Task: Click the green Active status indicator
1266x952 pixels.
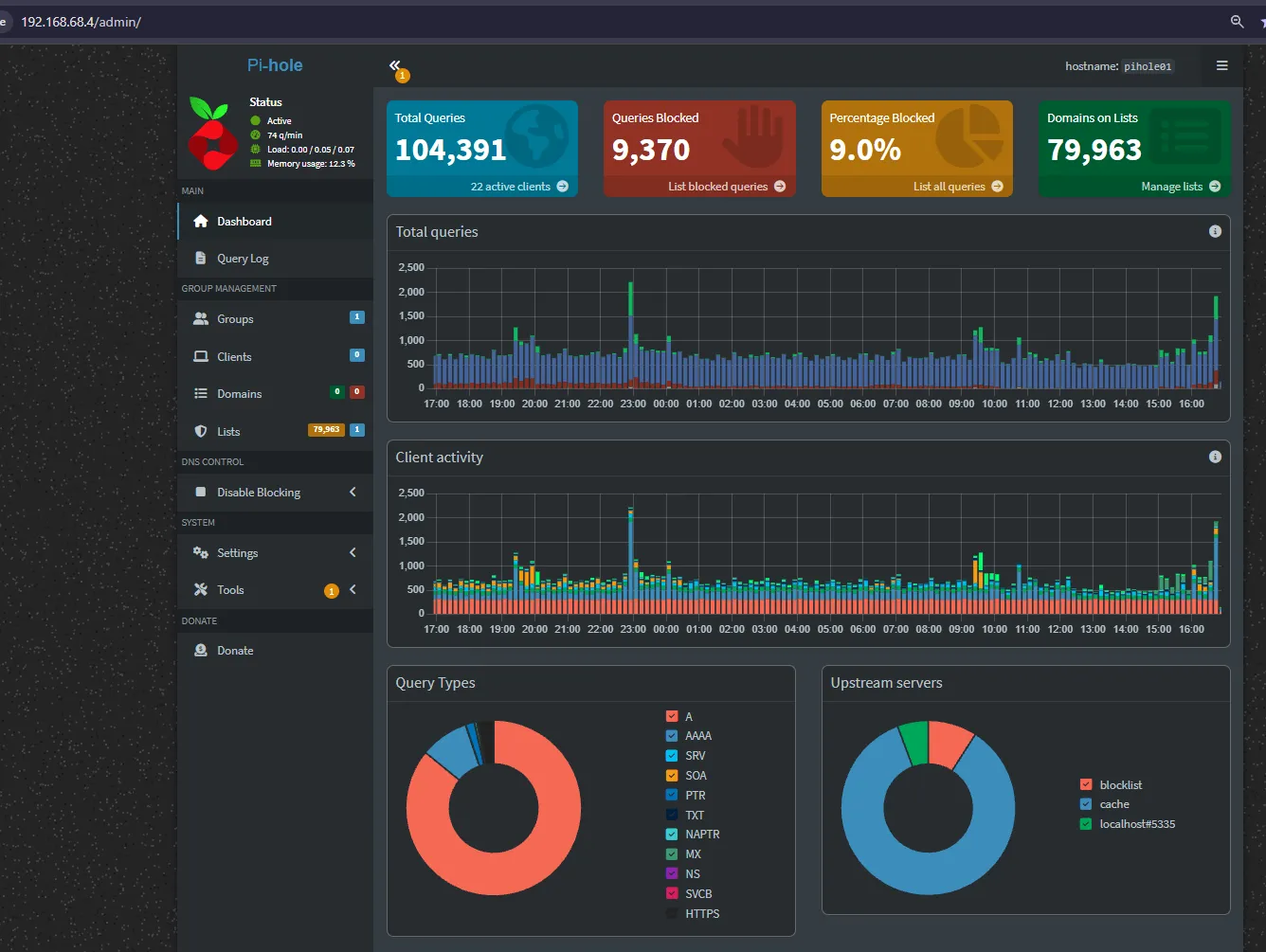Action: [255, 120]
